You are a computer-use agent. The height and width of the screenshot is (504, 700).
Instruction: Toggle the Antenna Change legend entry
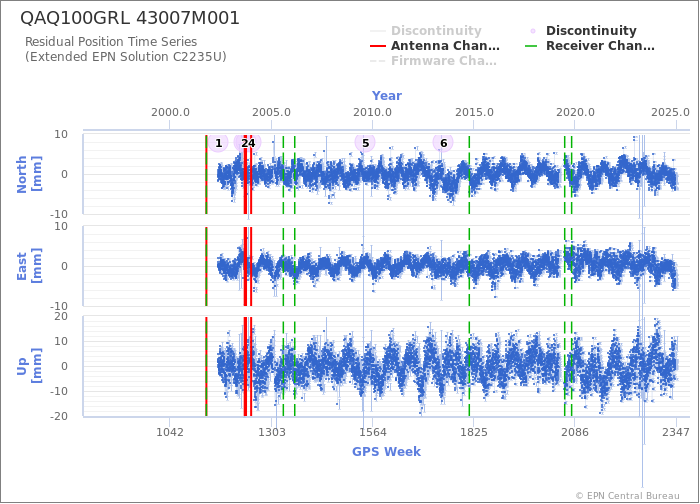[435, 46]
